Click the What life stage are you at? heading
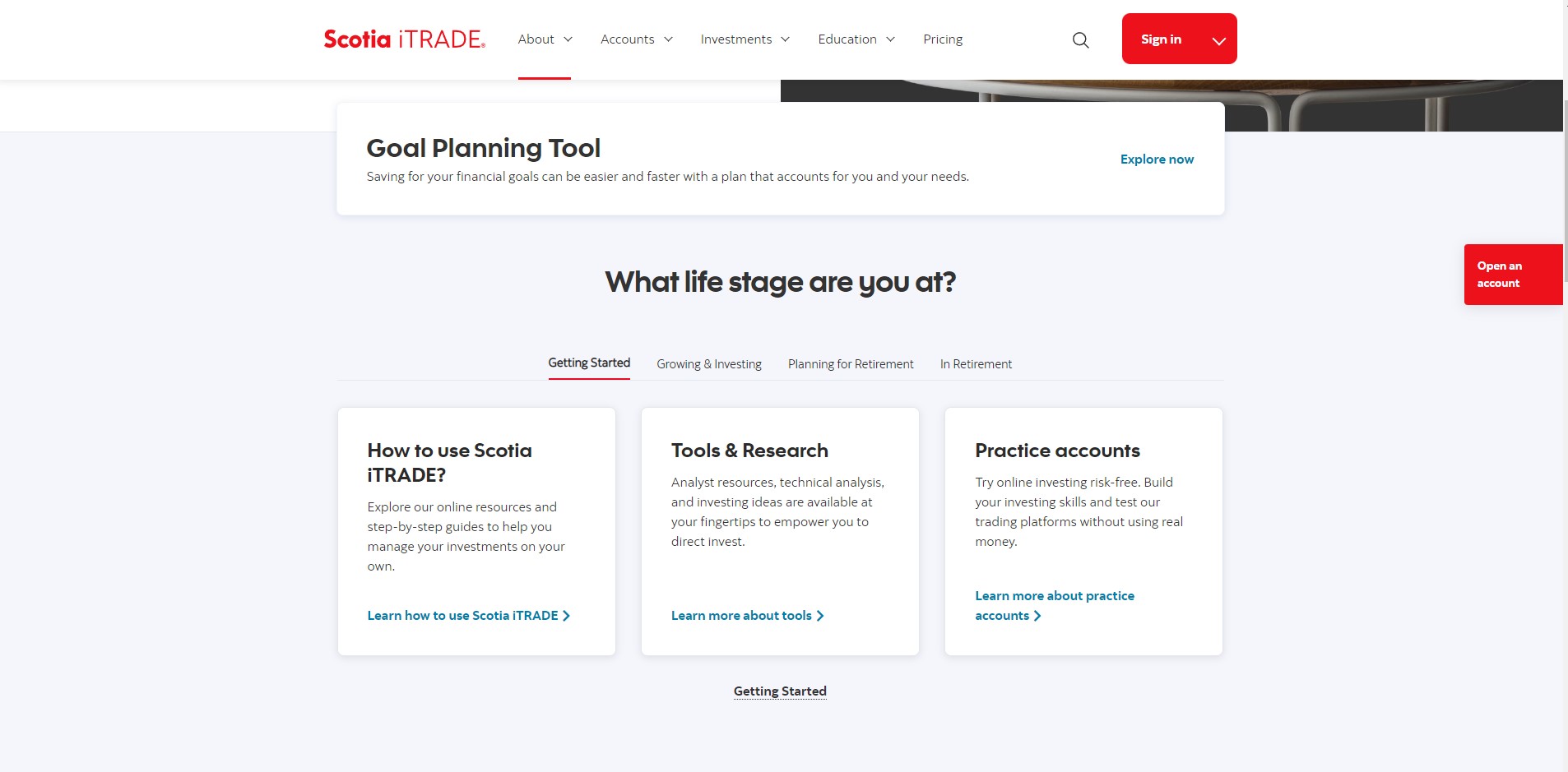This screenshot has height=772, width=1568. pyautogui.click(x=781, y=282)
